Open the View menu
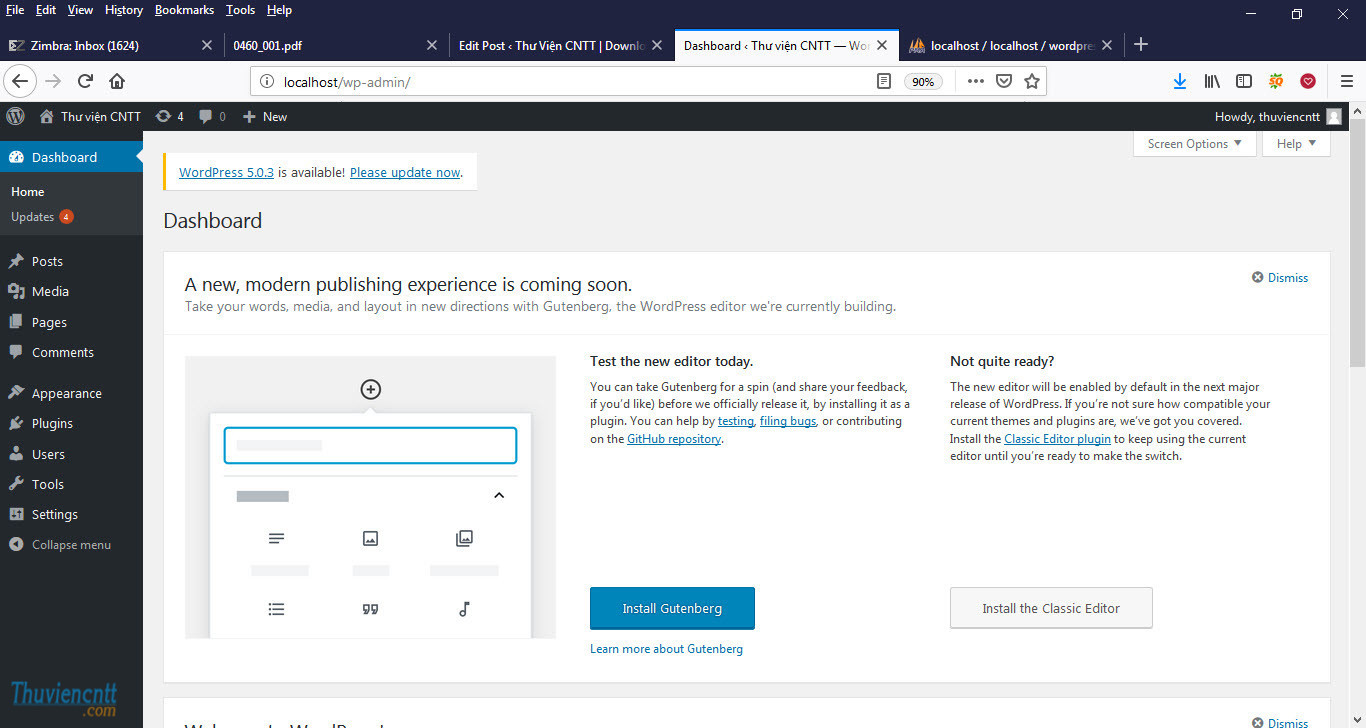Screen dimensions: 1366x728 80,10
